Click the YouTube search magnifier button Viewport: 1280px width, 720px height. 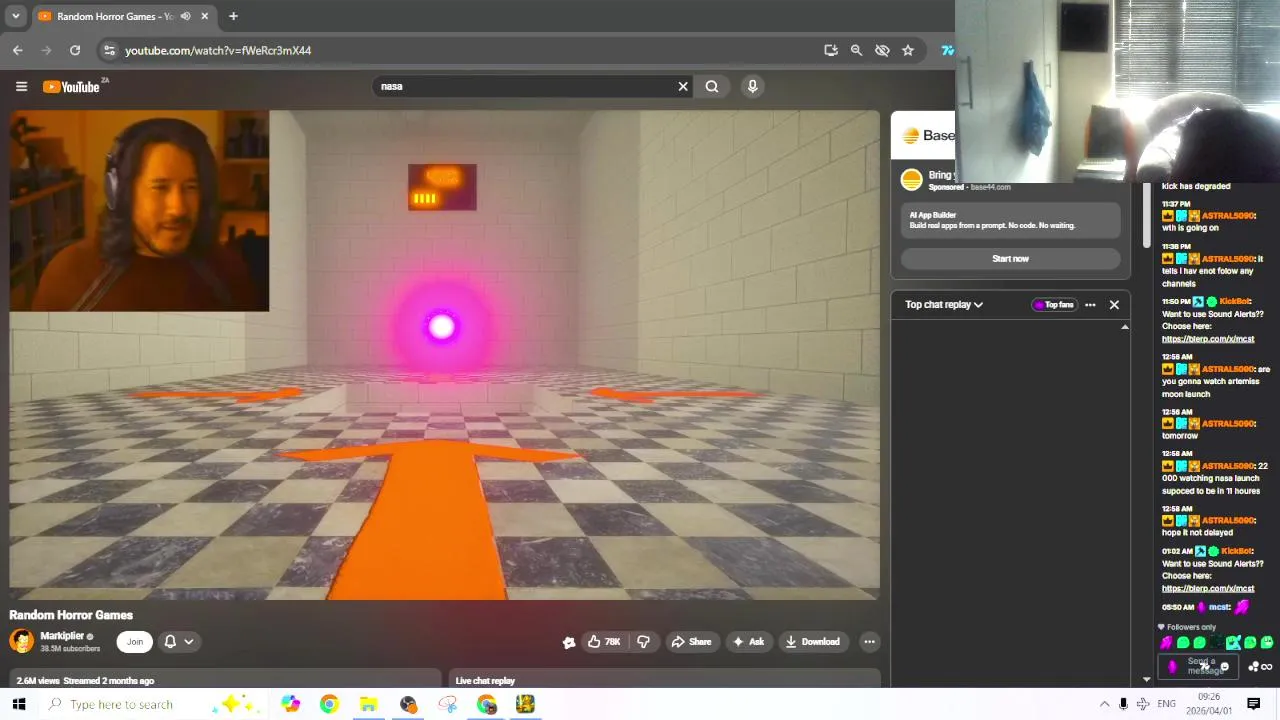712,86
